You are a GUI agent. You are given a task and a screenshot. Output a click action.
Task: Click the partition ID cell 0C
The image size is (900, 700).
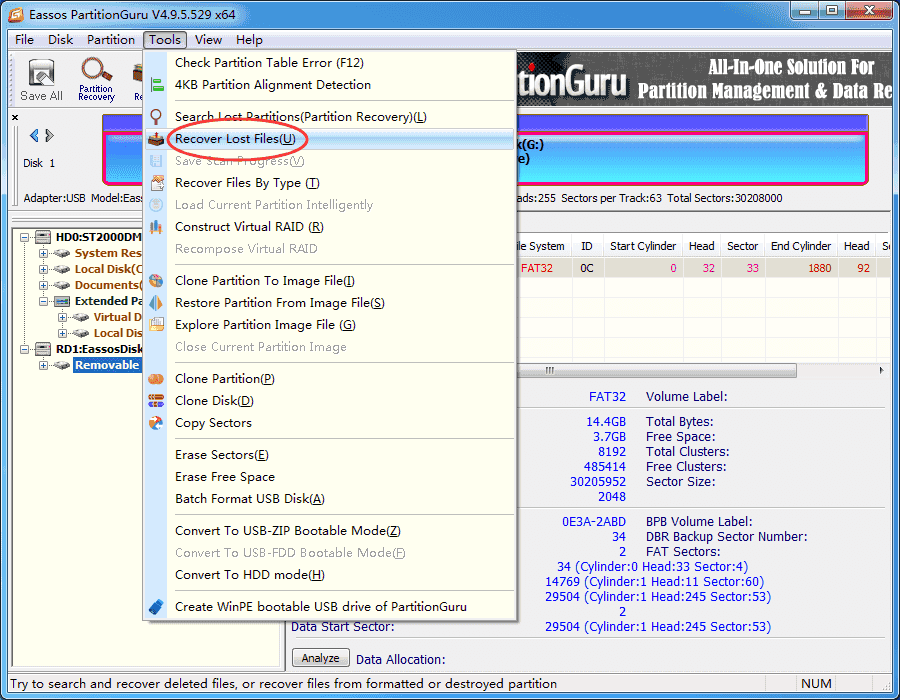point(587,268)
